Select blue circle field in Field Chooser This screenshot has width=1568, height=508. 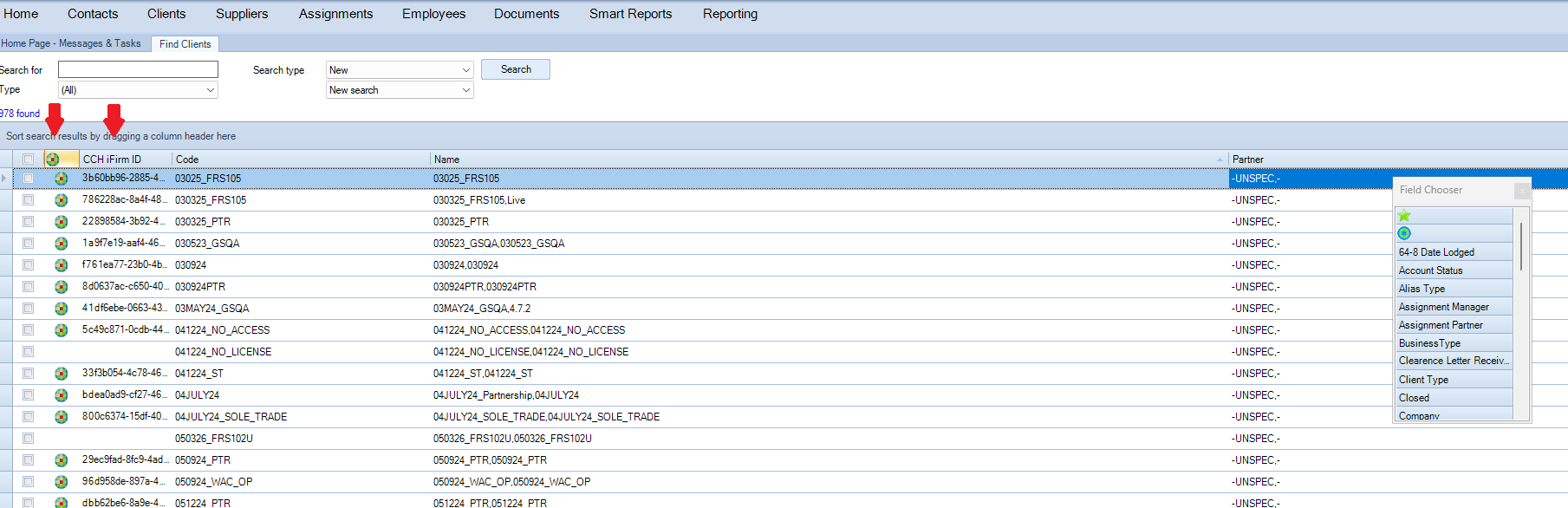(1454, 233)
